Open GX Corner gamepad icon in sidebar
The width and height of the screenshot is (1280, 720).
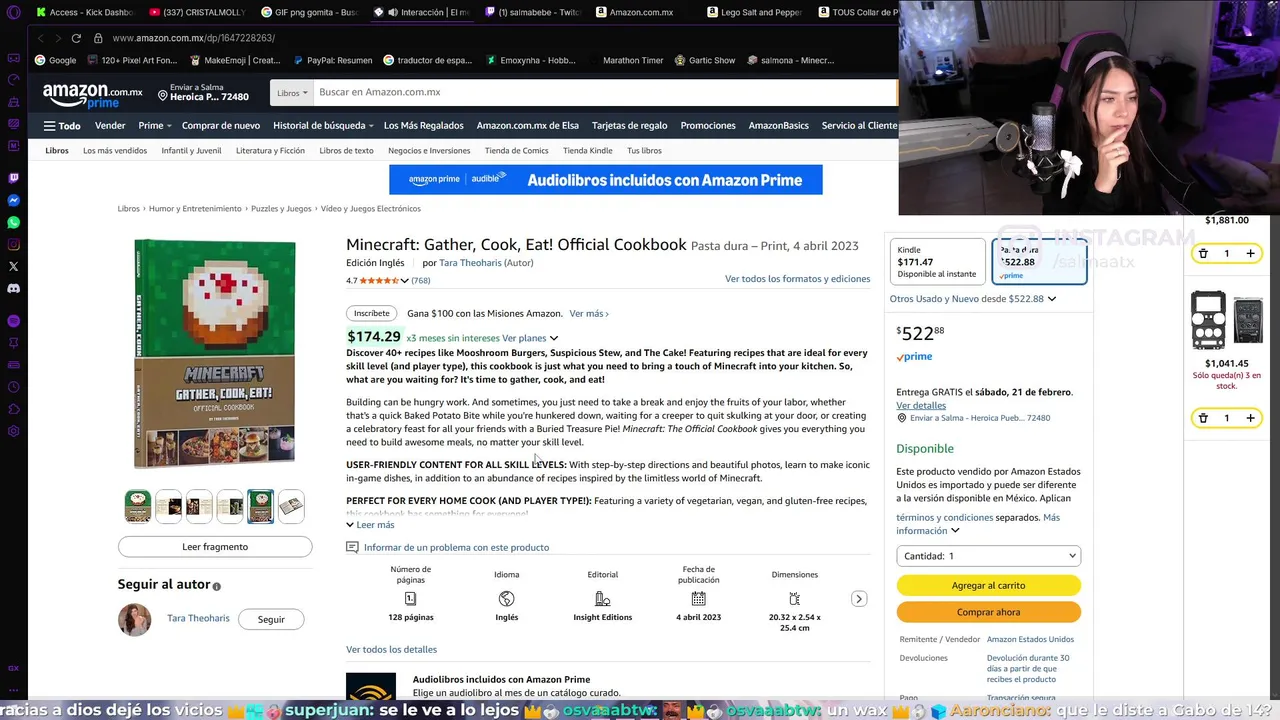[13, 58]
